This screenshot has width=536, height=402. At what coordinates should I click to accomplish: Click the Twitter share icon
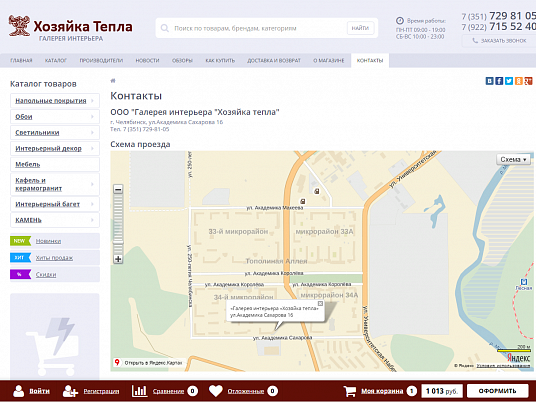(509, 81)
